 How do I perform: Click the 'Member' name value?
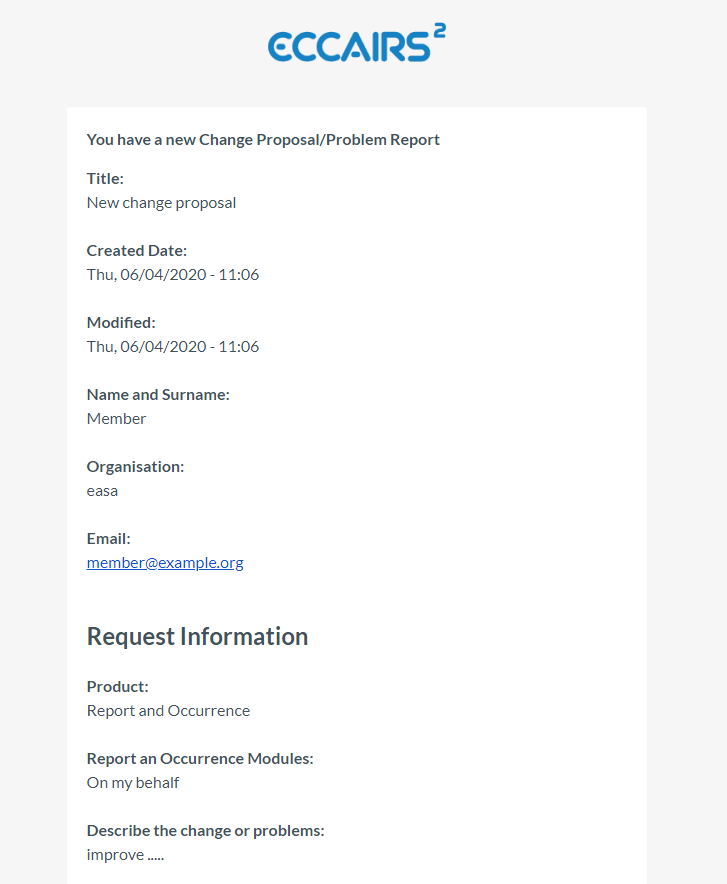pos(117,419)
